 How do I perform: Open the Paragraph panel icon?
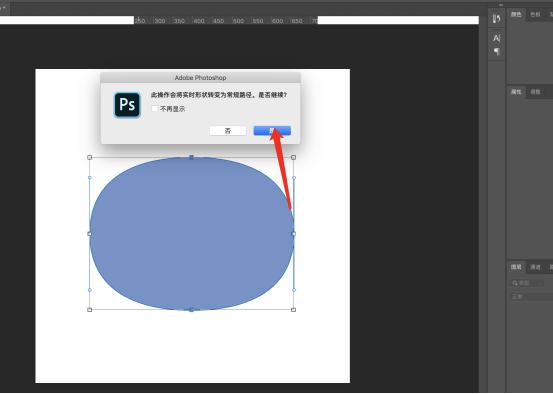pyautogui.click(x=497, y=51)
